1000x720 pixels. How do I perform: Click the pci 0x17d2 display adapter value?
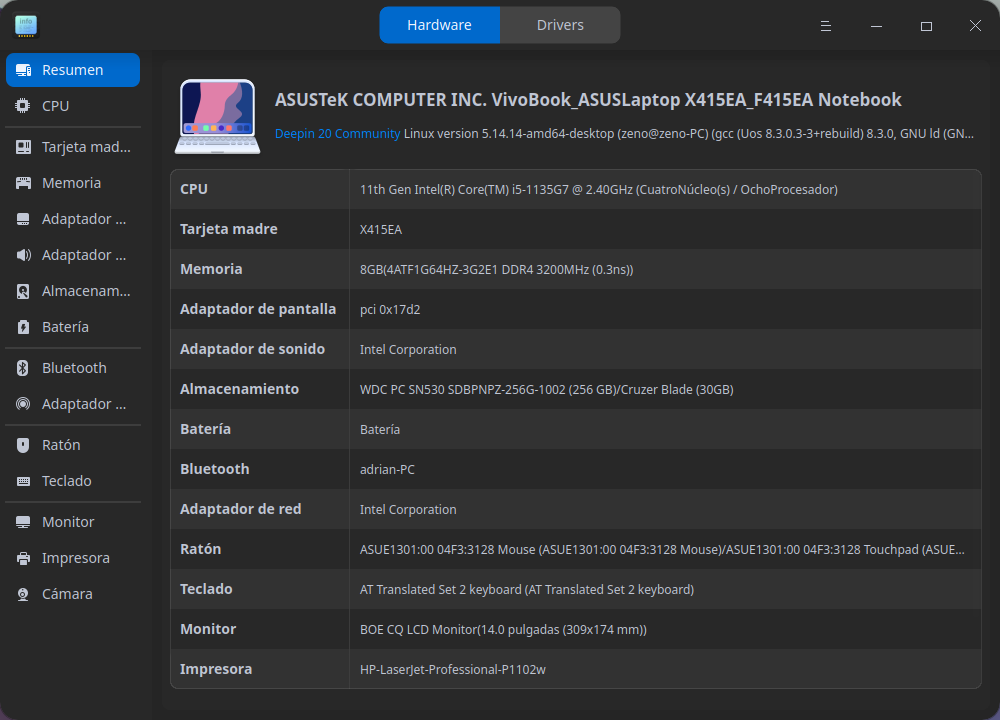point(390,309)
